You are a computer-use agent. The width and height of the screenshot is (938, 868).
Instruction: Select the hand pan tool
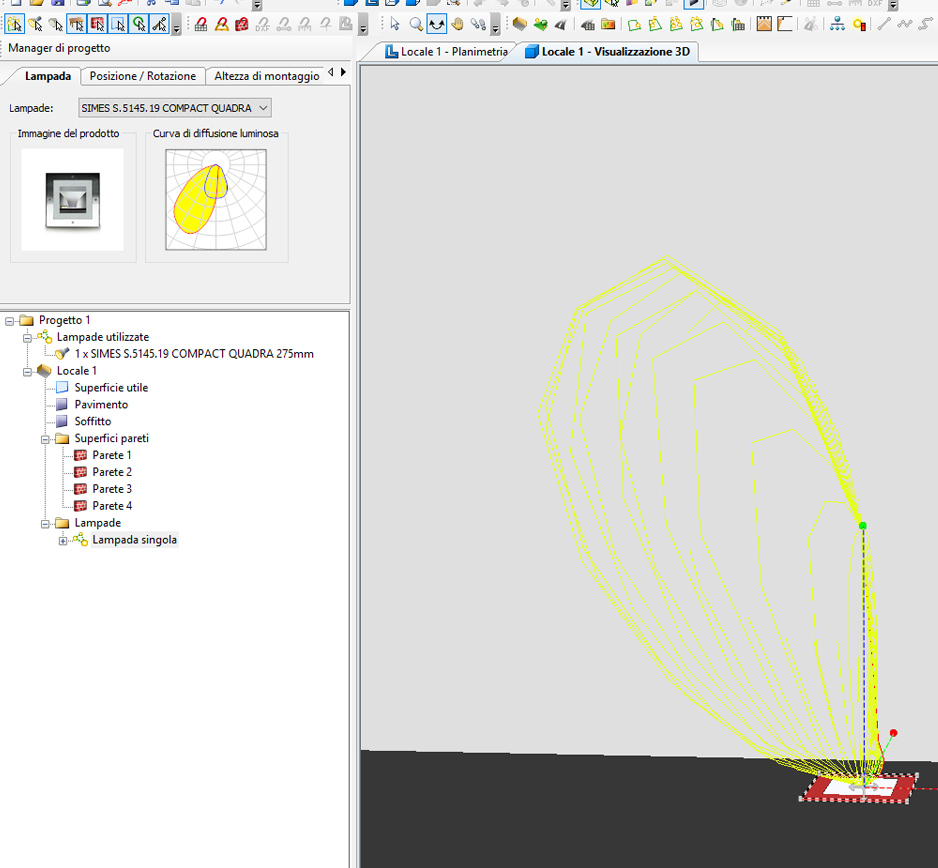point(458,24)
